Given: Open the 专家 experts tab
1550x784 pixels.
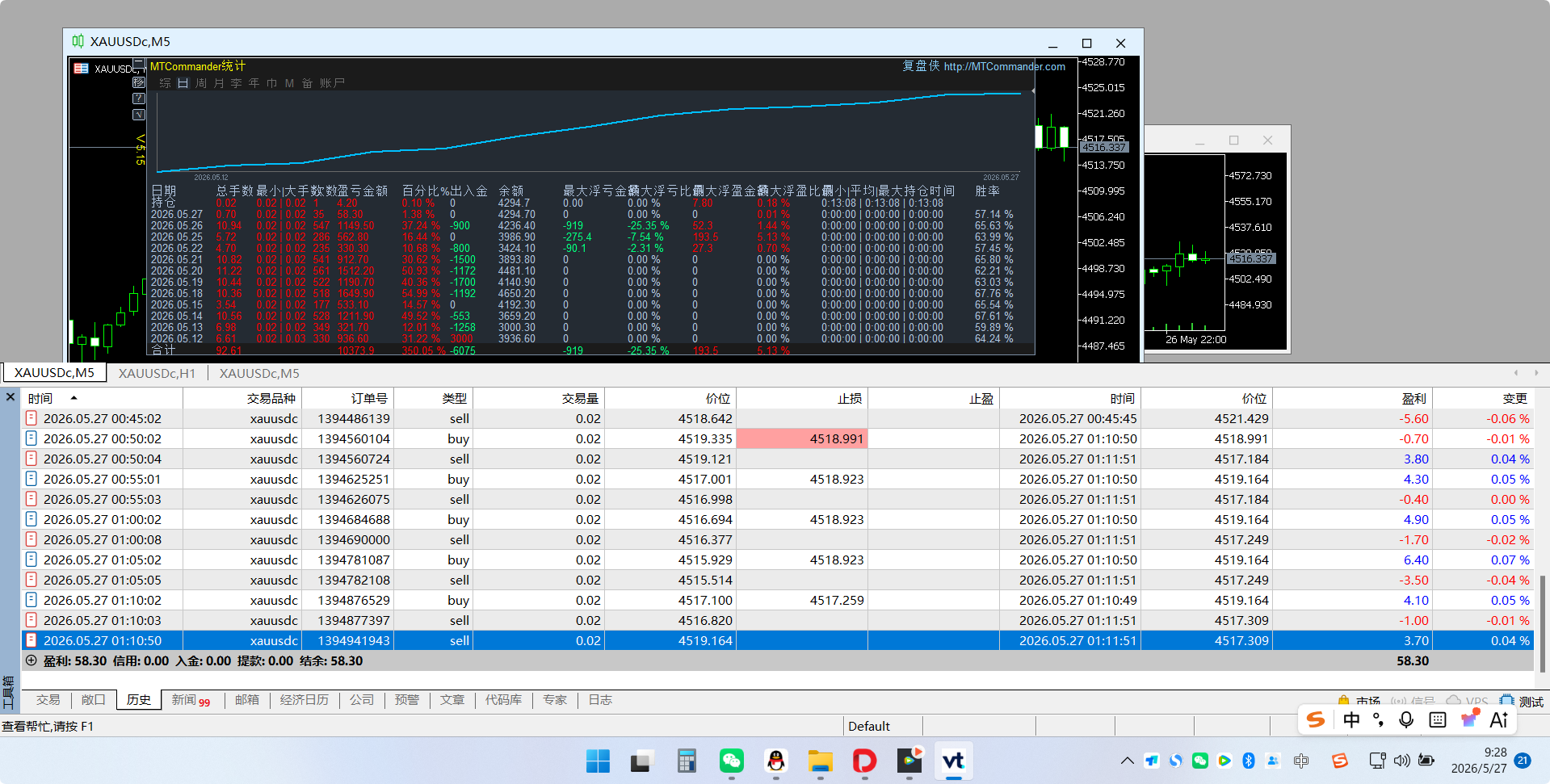Looking at the screenshot, I should [x=555, y=700].
